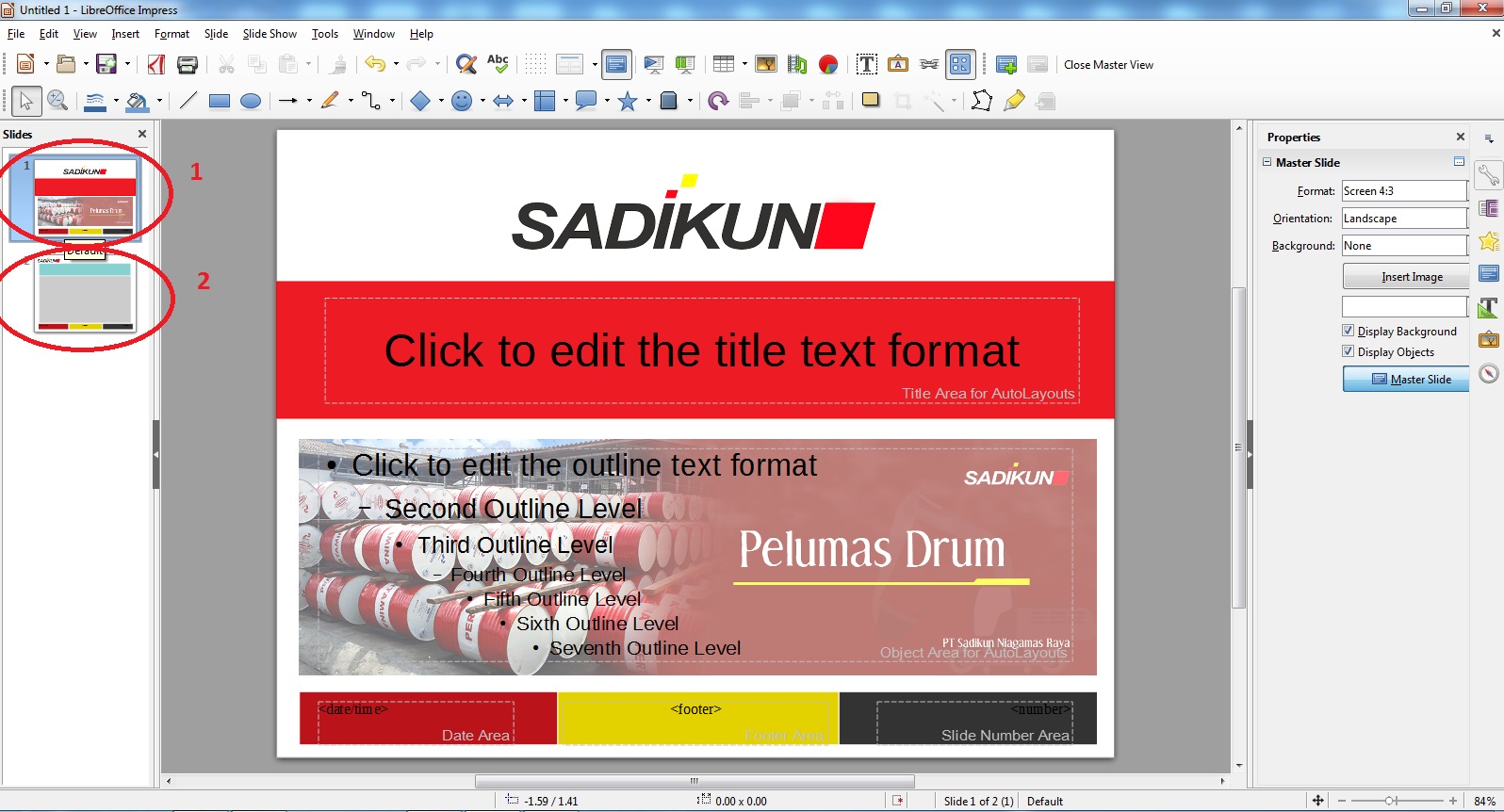Open the File menu

16,34
